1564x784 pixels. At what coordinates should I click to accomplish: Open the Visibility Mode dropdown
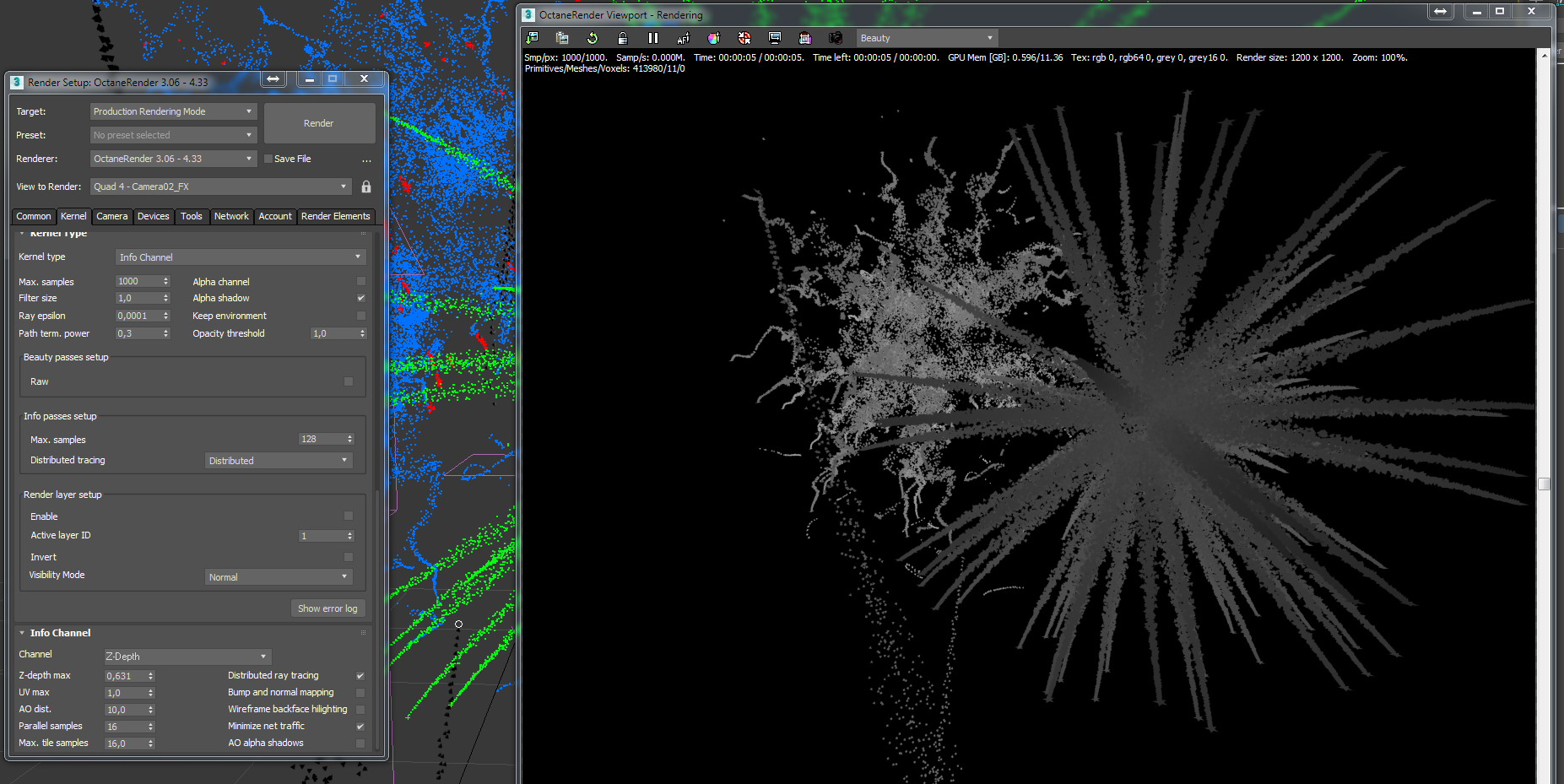(x=279, y=577)
